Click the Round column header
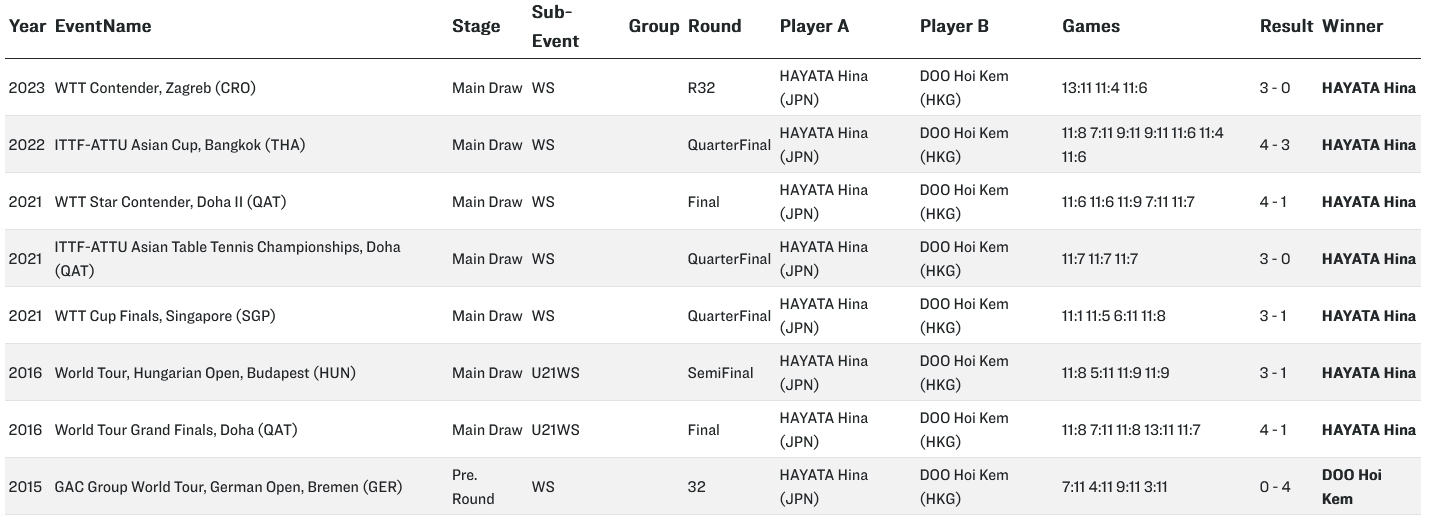 [715, 26]
